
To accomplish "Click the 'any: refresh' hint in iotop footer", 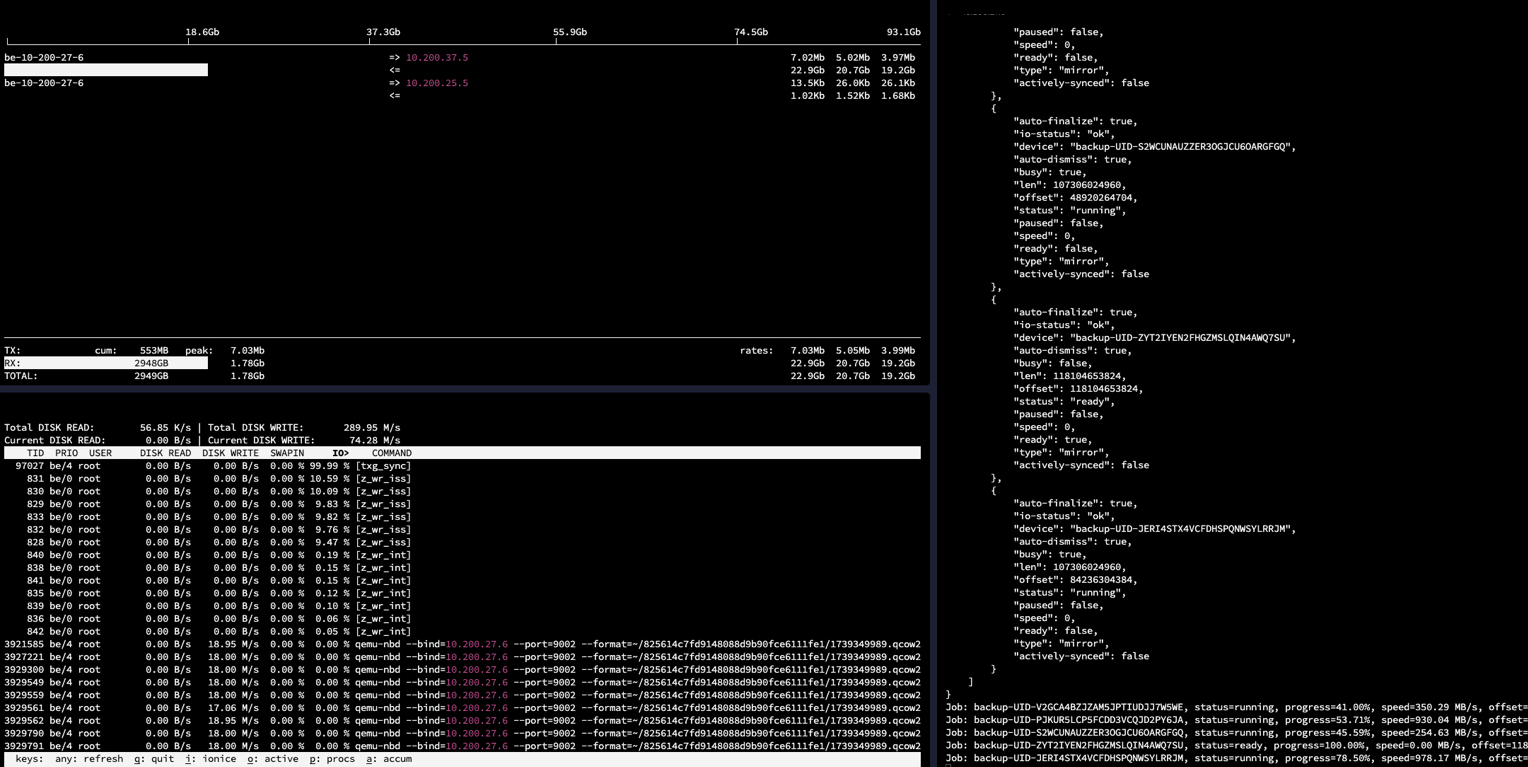I will point(89,759).
